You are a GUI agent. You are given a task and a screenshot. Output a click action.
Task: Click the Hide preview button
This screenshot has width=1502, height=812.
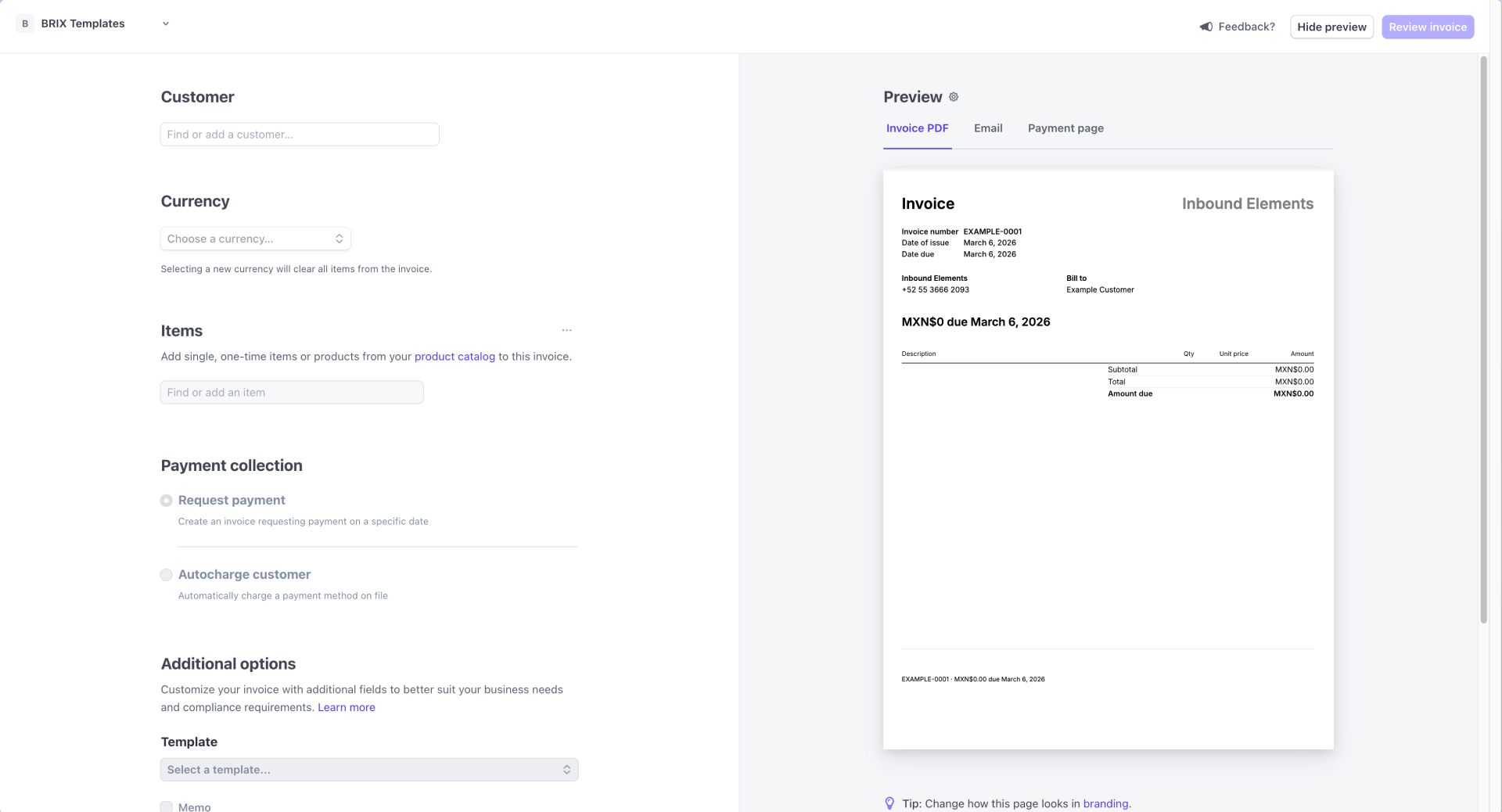(1331, 27)
